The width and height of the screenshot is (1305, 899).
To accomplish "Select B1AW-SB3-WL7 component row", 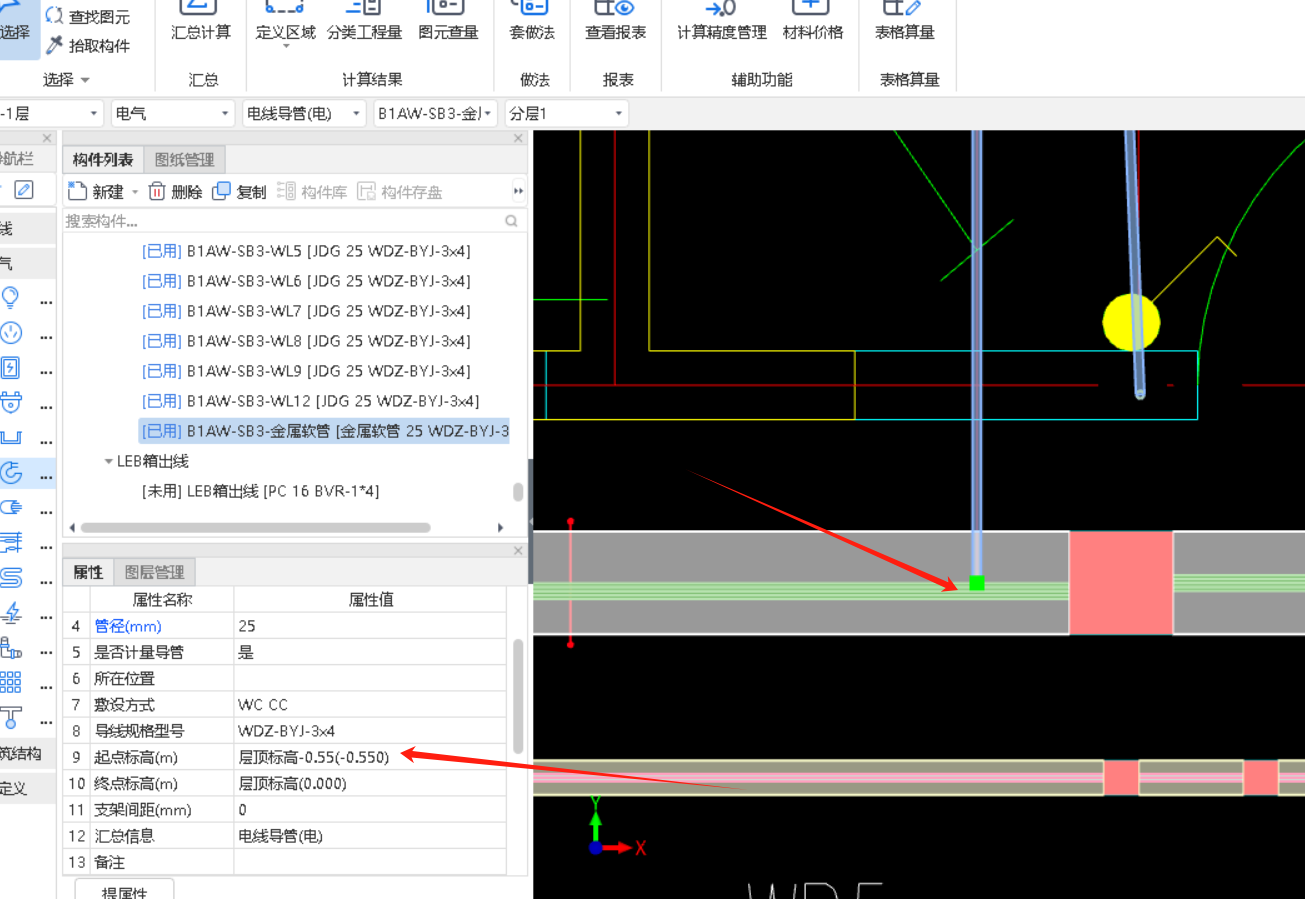I will point(306,311).
